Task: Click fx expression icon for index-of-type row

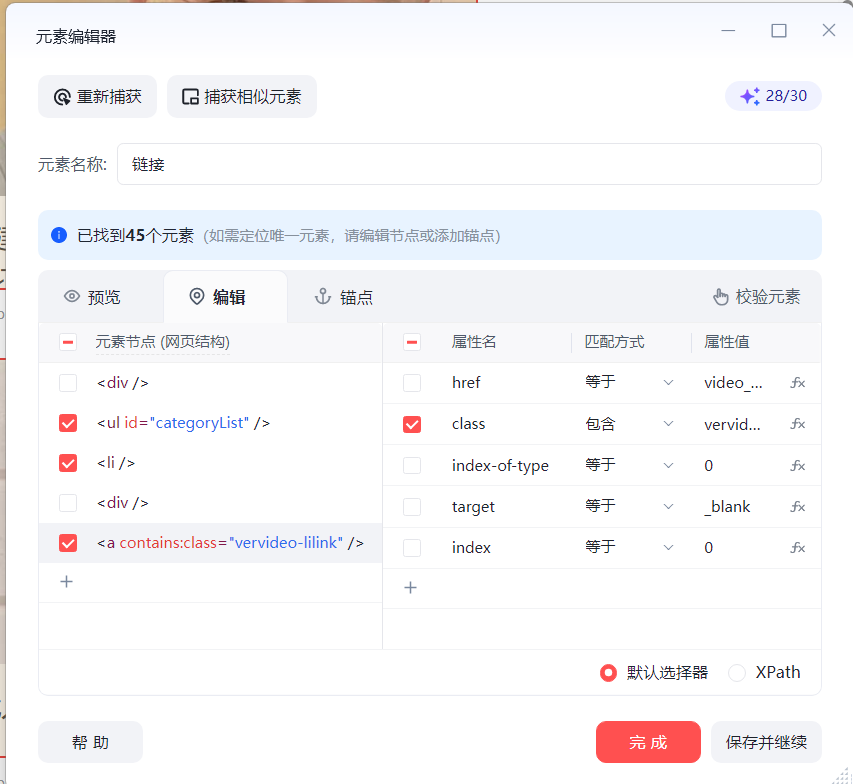Action: tap(798, 466)
